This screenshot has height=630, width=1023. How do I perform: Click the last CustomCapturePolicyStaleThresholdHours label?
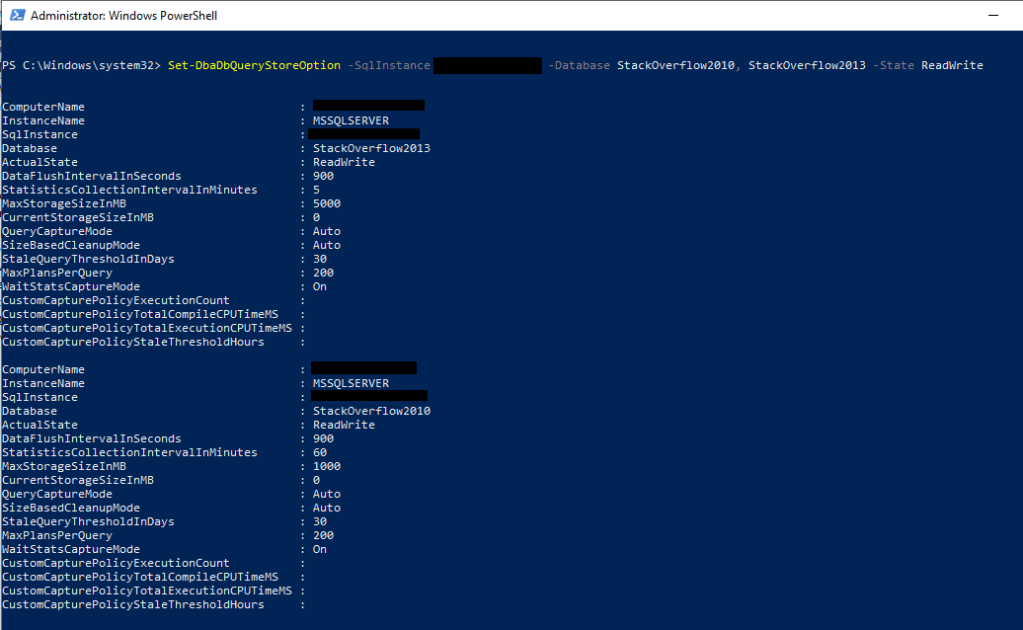click(133, 605)
